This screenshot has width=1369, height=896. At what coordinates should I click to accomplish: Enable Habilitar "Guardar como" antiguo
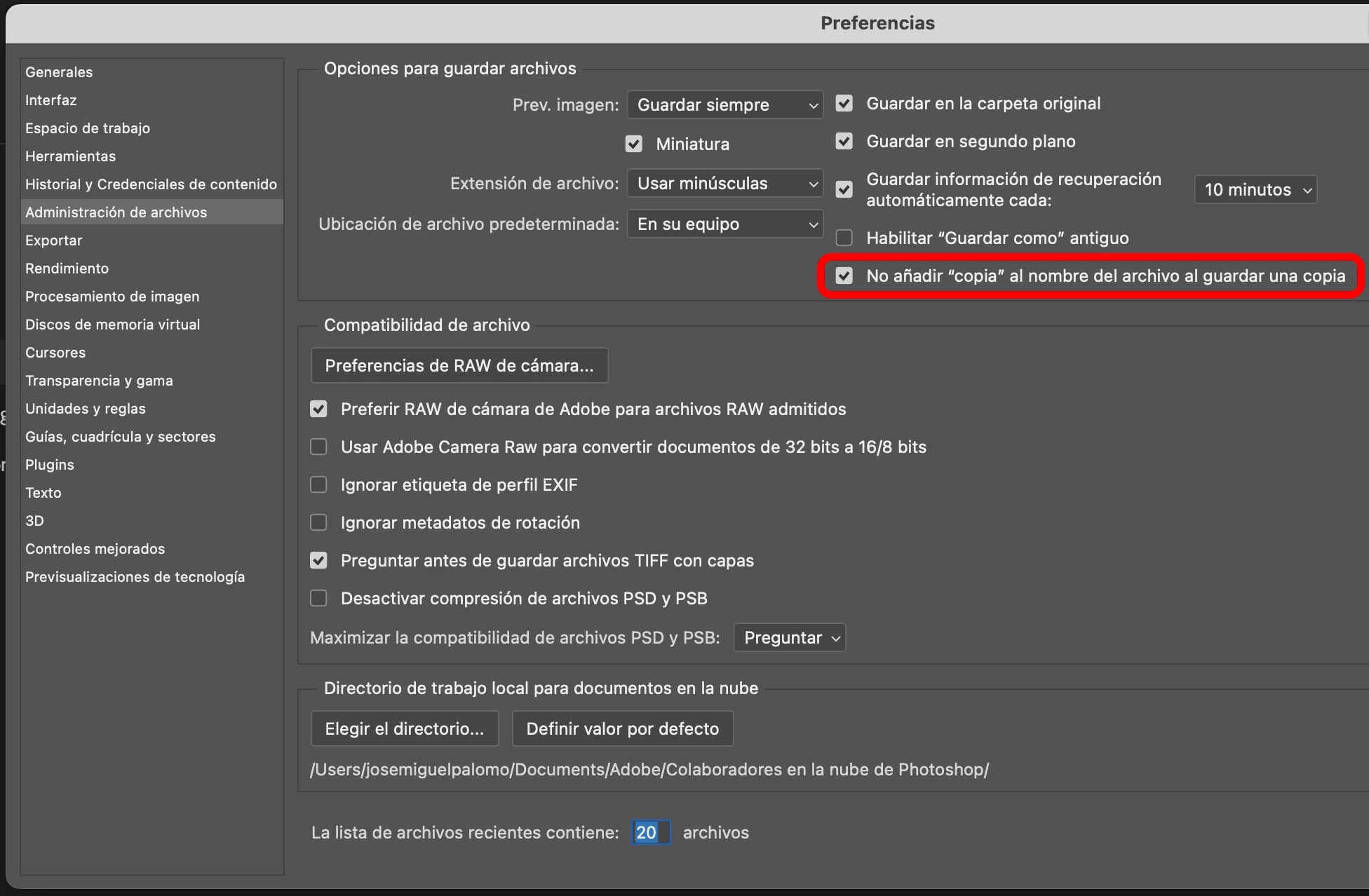[x=844, y=238]
